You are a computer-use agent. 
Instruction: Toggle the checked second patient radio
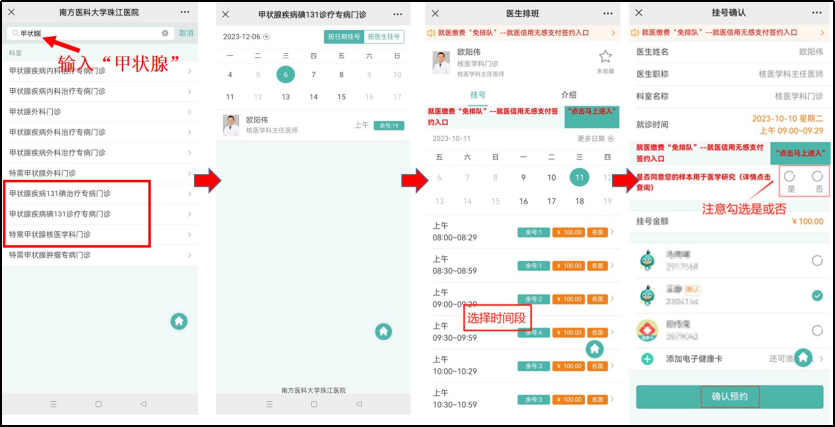tap(817, 295)
